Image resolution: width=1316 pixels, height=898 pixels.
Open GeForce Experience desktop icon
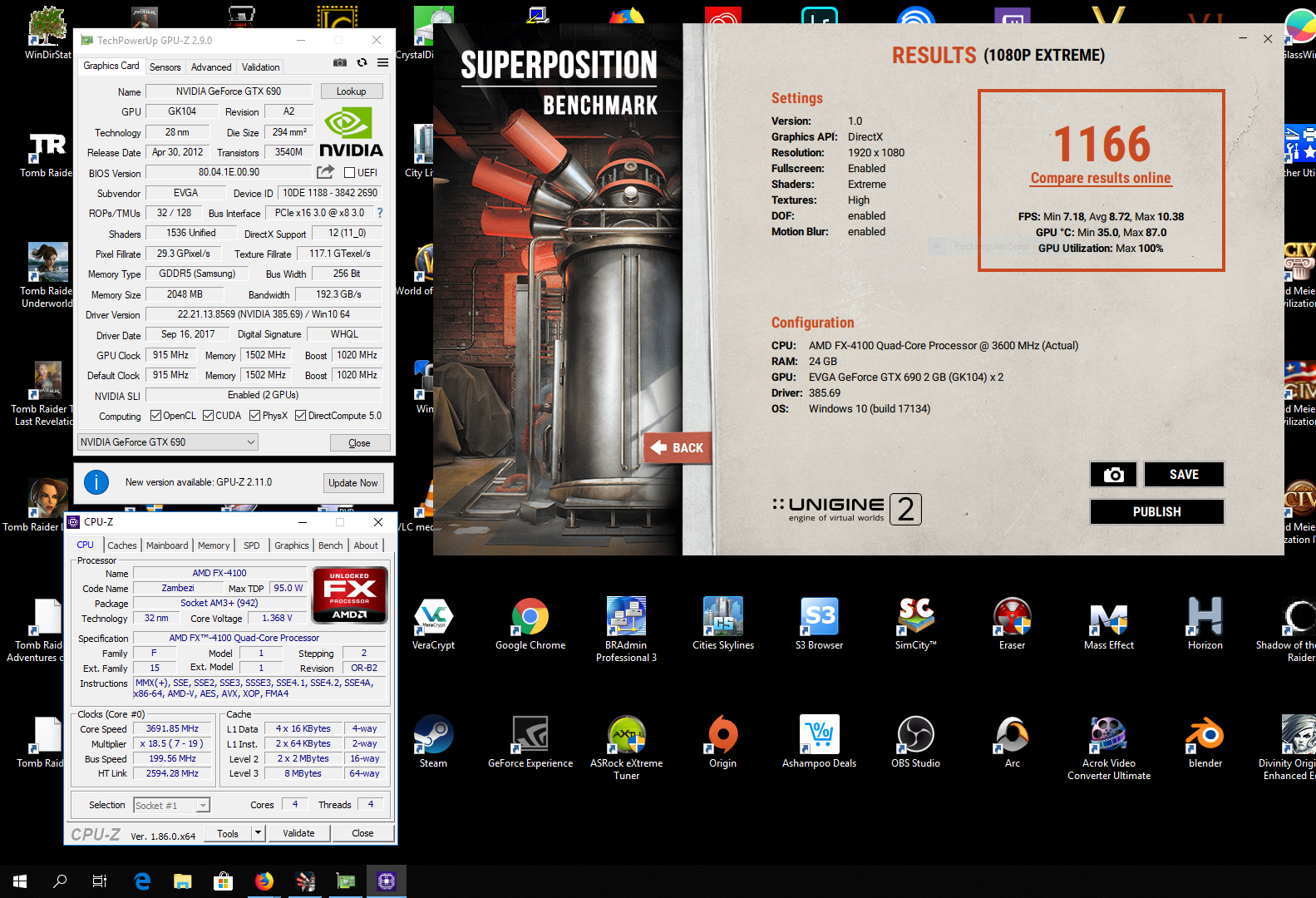[530, 743]
